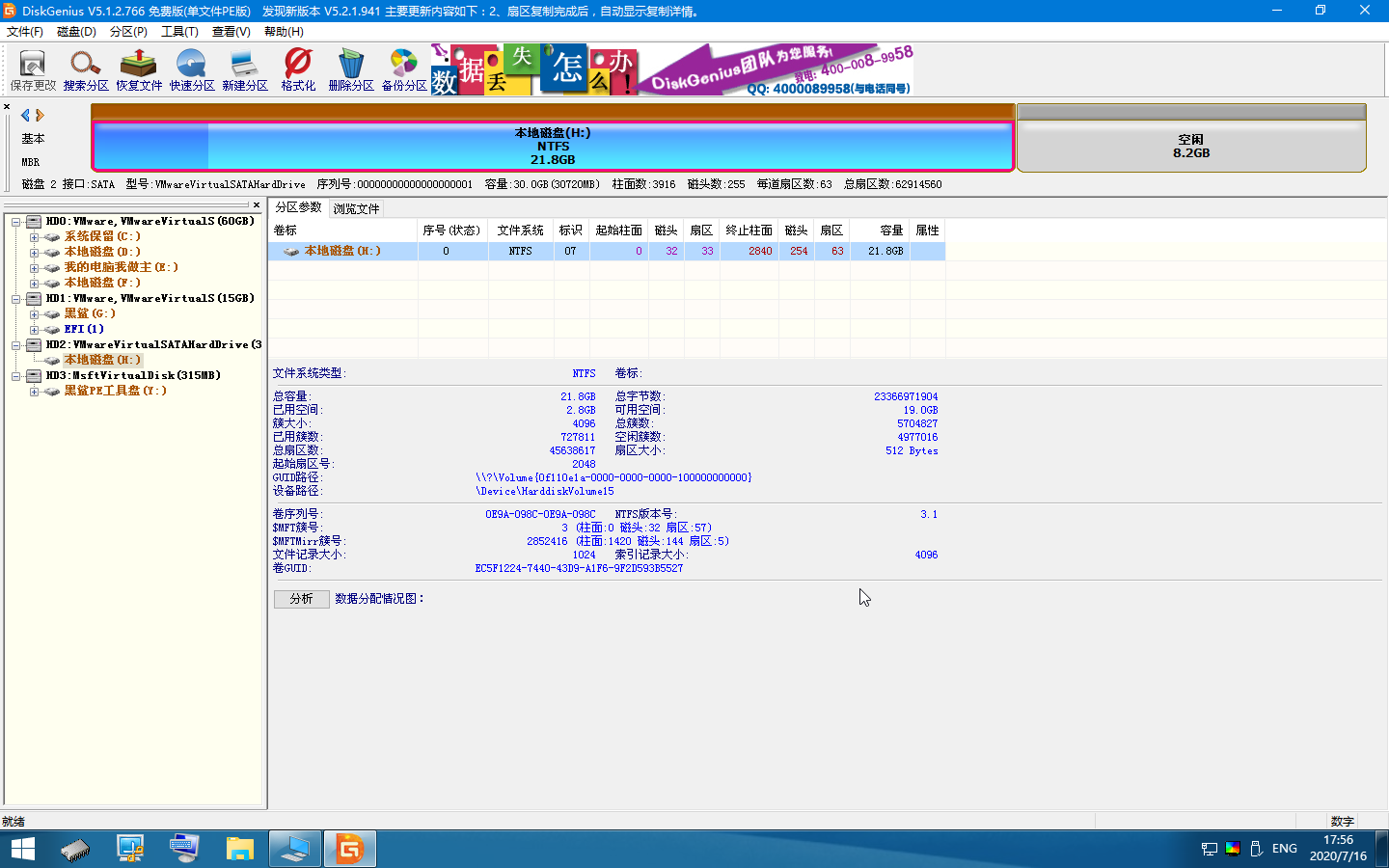
Task: Select 本地磁盘(D:) in the disk tree
Action: point(102,252)
